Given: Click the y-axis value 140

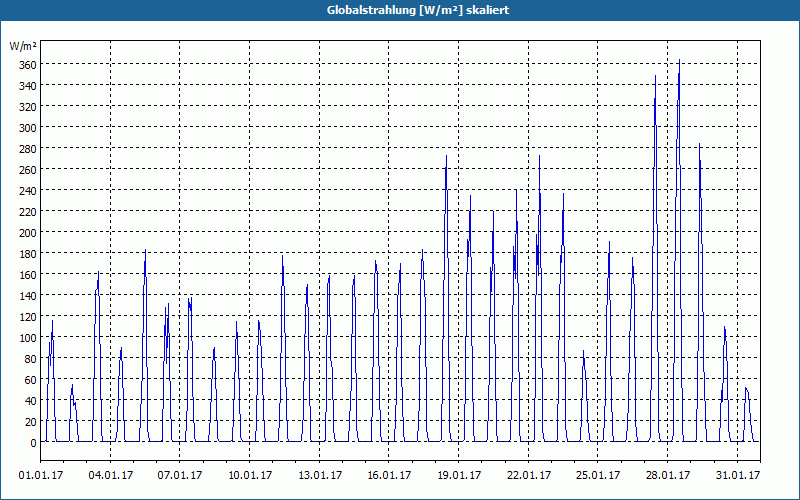Looking at the screenshot, I should click(28, 296).
